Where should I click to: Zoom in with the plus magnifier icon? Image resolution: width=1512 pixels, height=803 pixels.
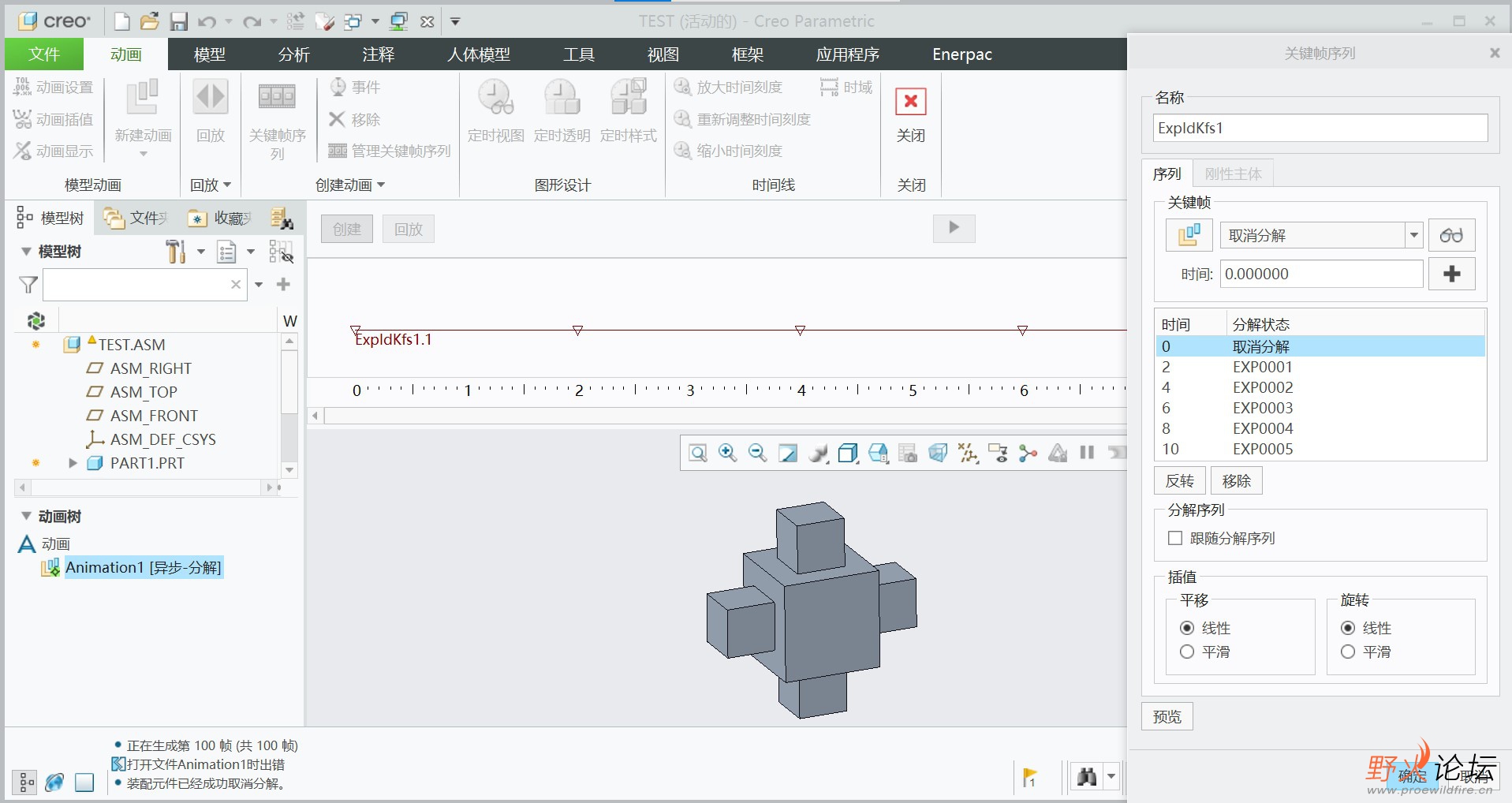727,453
